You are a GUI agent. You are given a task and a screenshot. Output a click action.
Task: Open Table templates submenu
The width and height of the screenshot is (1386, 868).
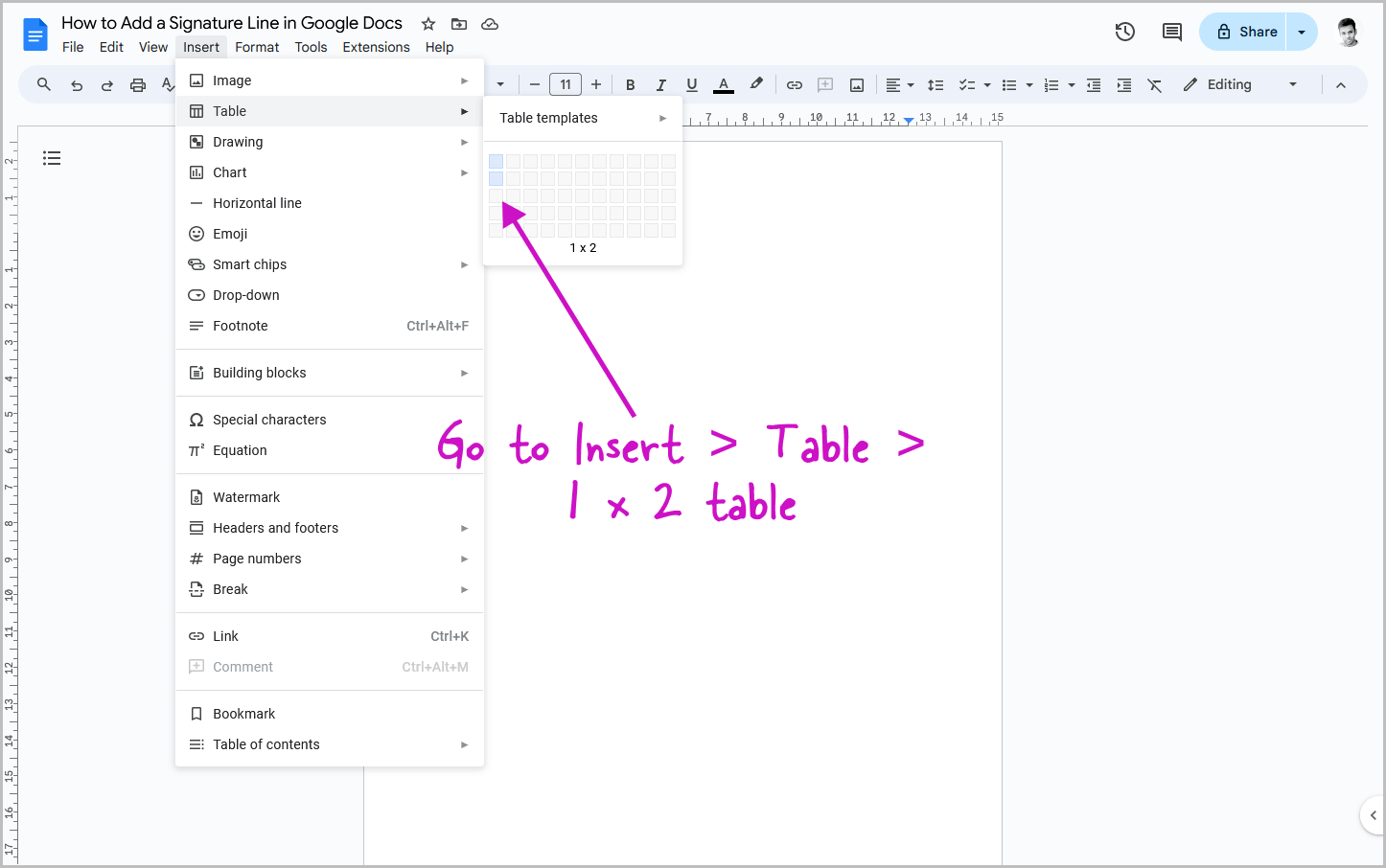click(583, 118)
